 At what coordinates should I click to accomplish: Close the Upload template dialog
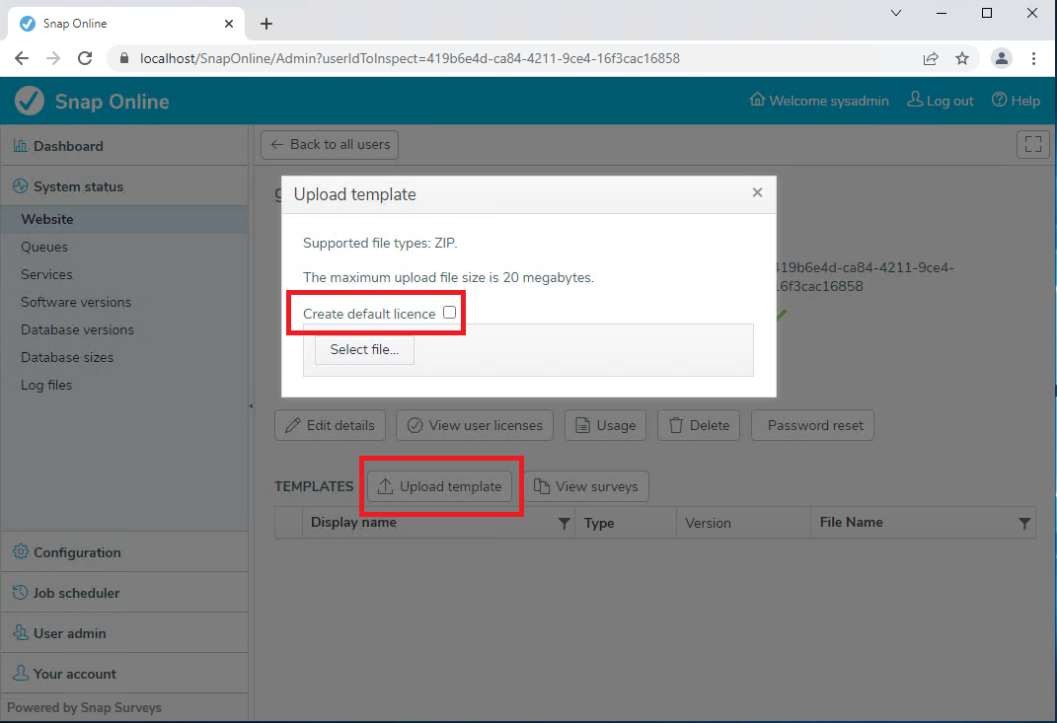[757, 193]
